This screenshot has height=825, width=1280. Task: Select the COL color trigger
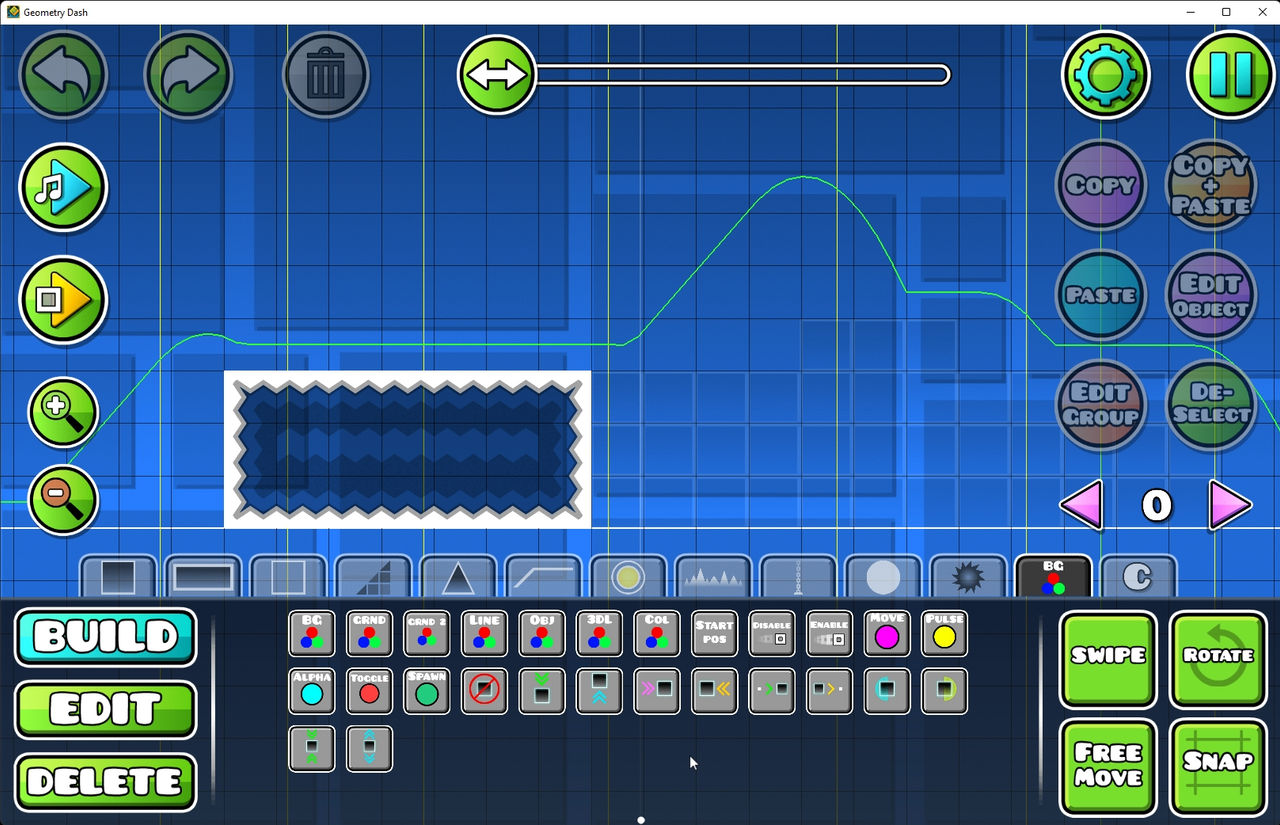pyautogui.click(x=657, y=633)
